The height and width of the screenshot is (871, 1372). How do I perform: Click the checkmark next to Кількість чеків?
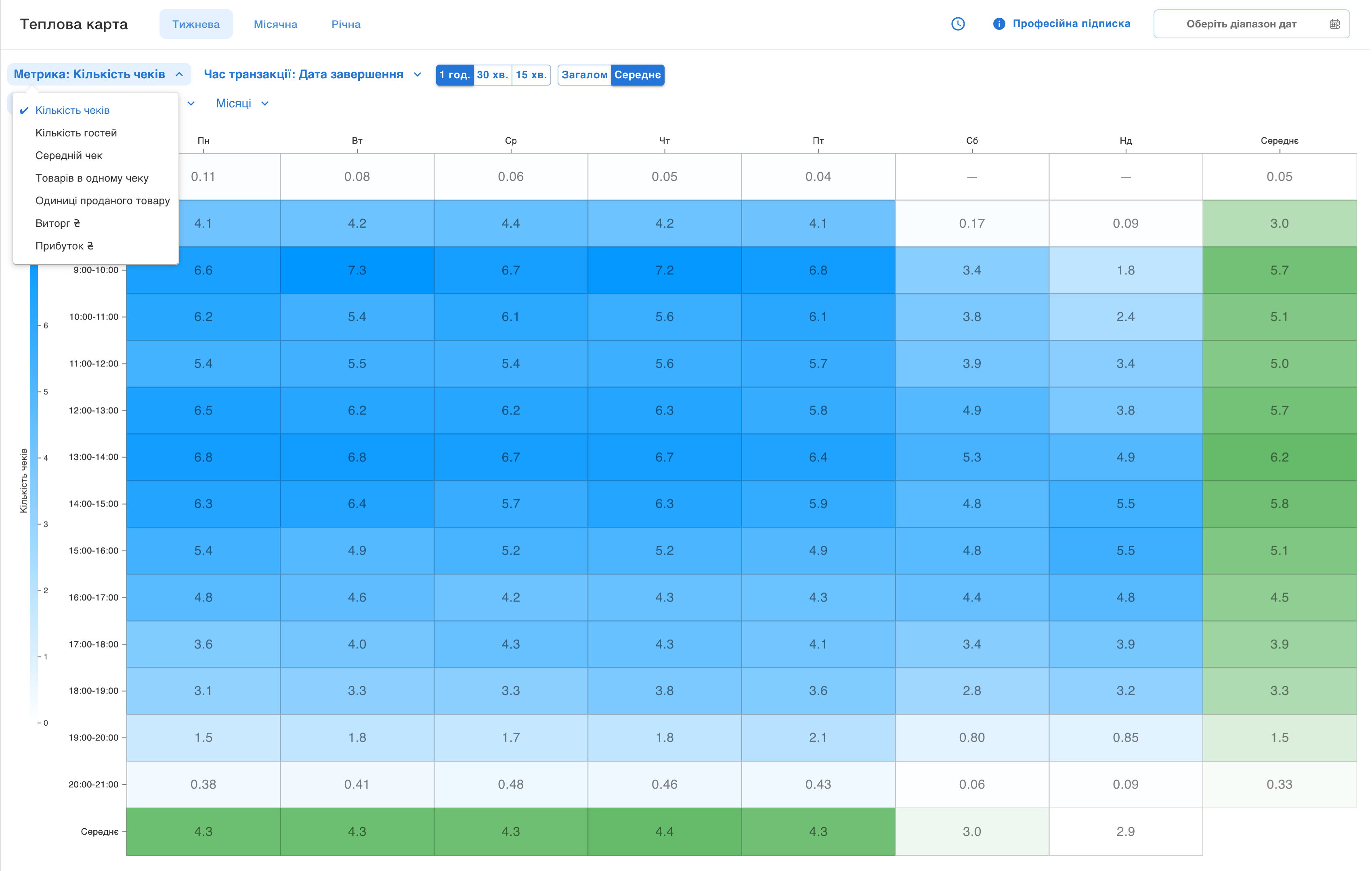[24, 111]
